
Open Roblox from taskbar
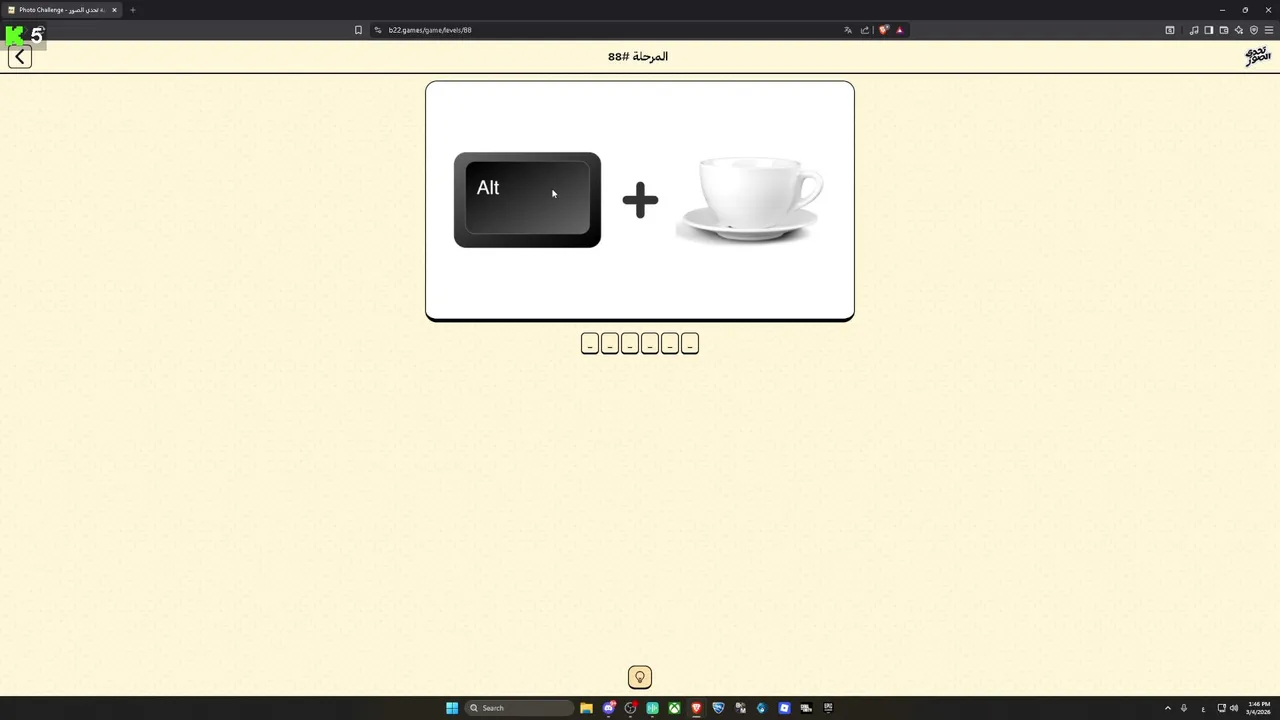pos(784,708)
